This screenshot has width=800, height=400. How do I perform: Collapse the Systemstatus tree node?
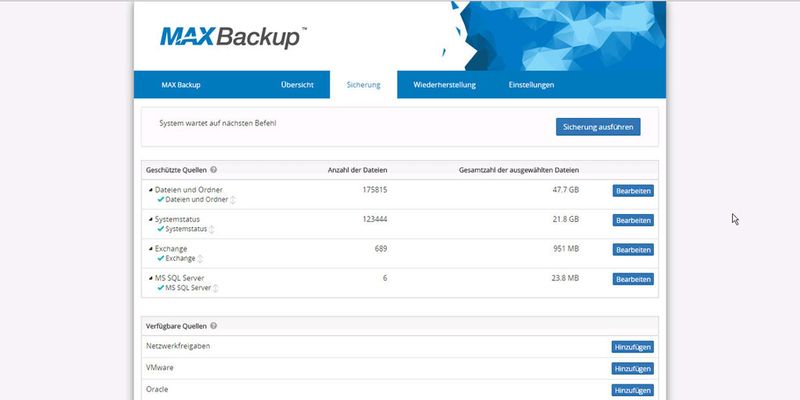[x=151, y=219]
